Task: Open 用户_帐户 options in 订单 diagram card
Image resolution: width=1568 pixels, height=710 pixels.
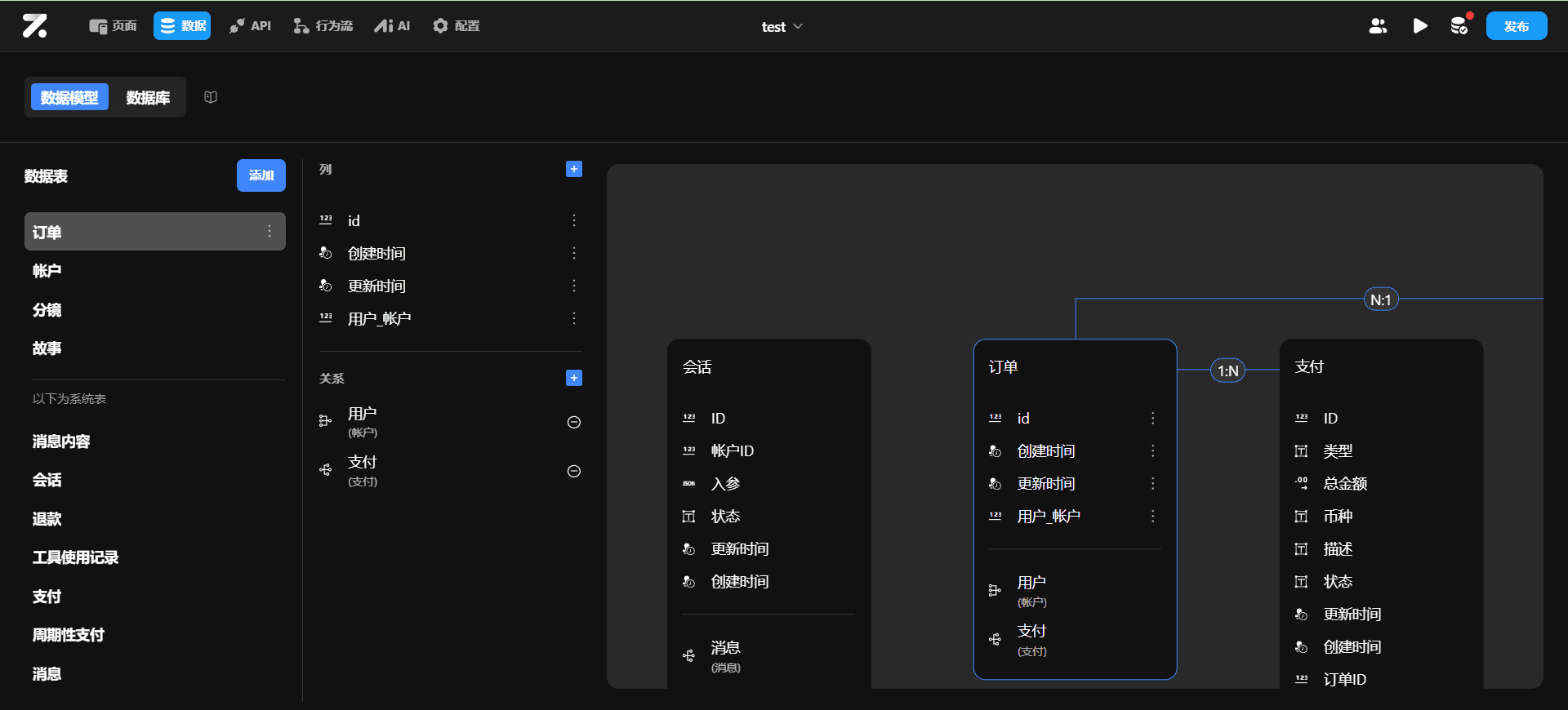Action: click(1153, 516)
